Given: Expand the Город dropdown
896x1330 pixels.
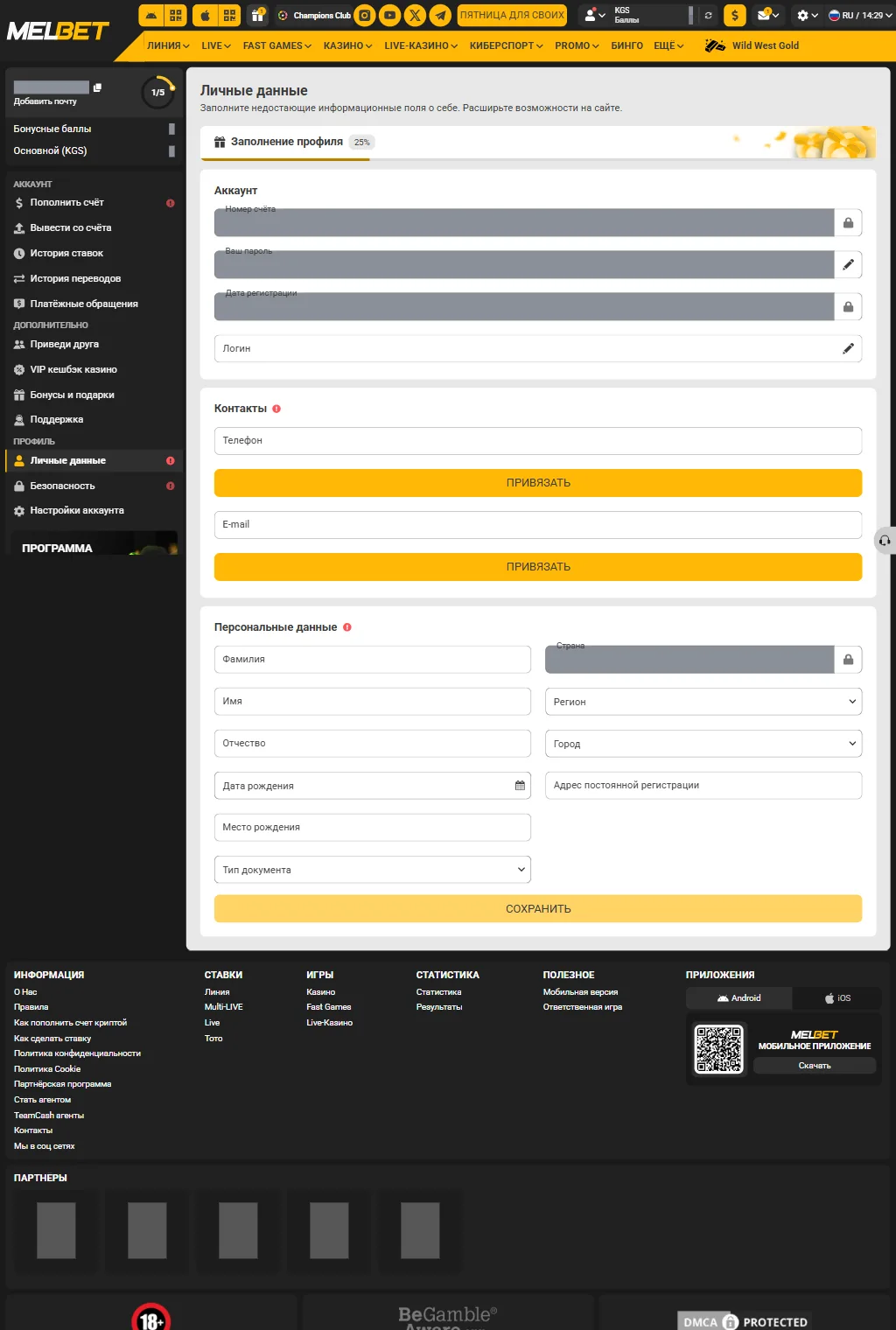Looking at the screenshot, I should click(703, 744).
